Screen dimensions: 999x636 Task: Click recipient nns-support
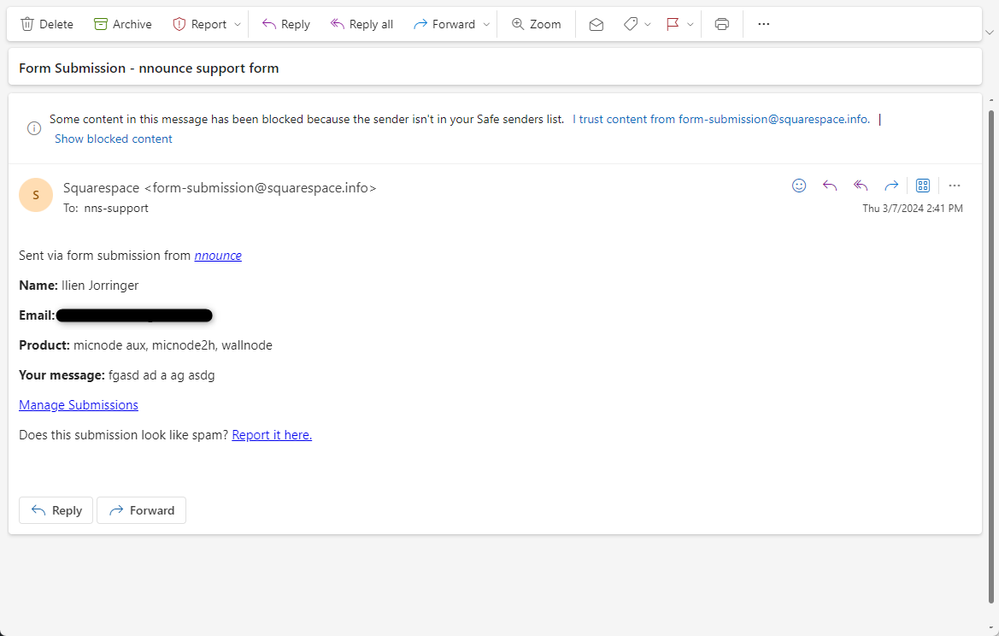116,208
